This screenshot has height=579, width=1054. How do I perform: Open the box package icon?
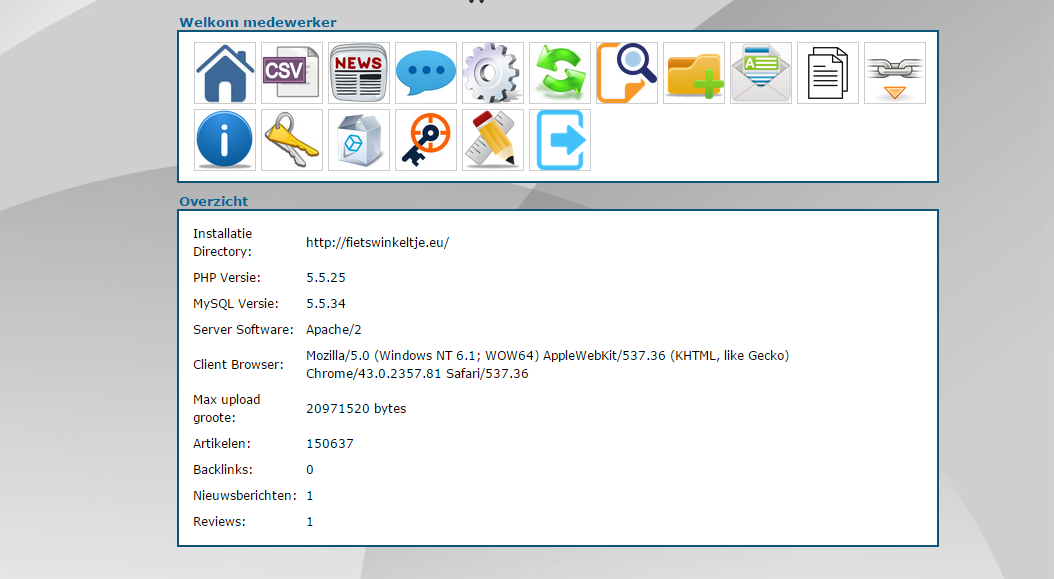tap(359, 140)
